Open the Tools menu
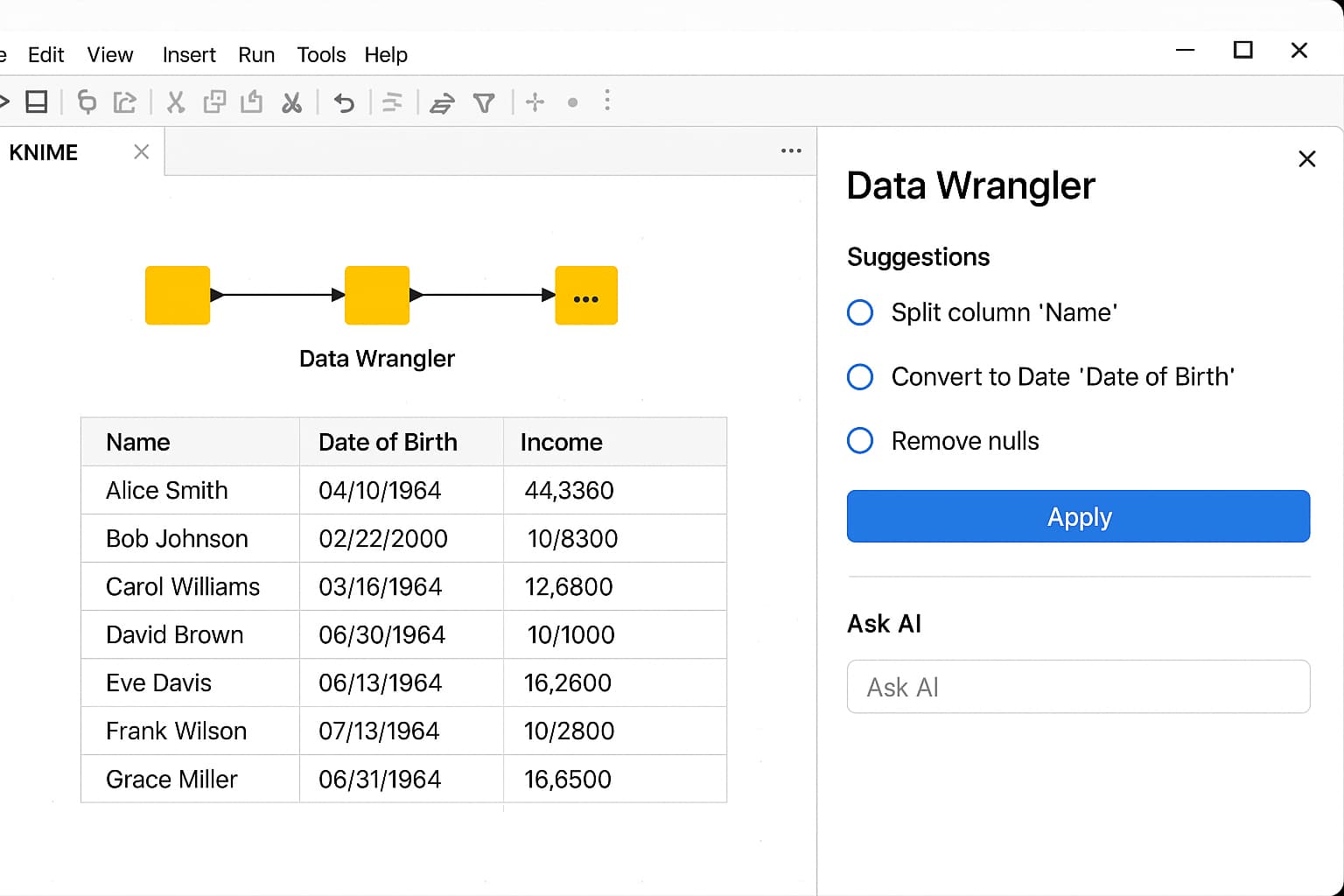 (x=321, y=55)
